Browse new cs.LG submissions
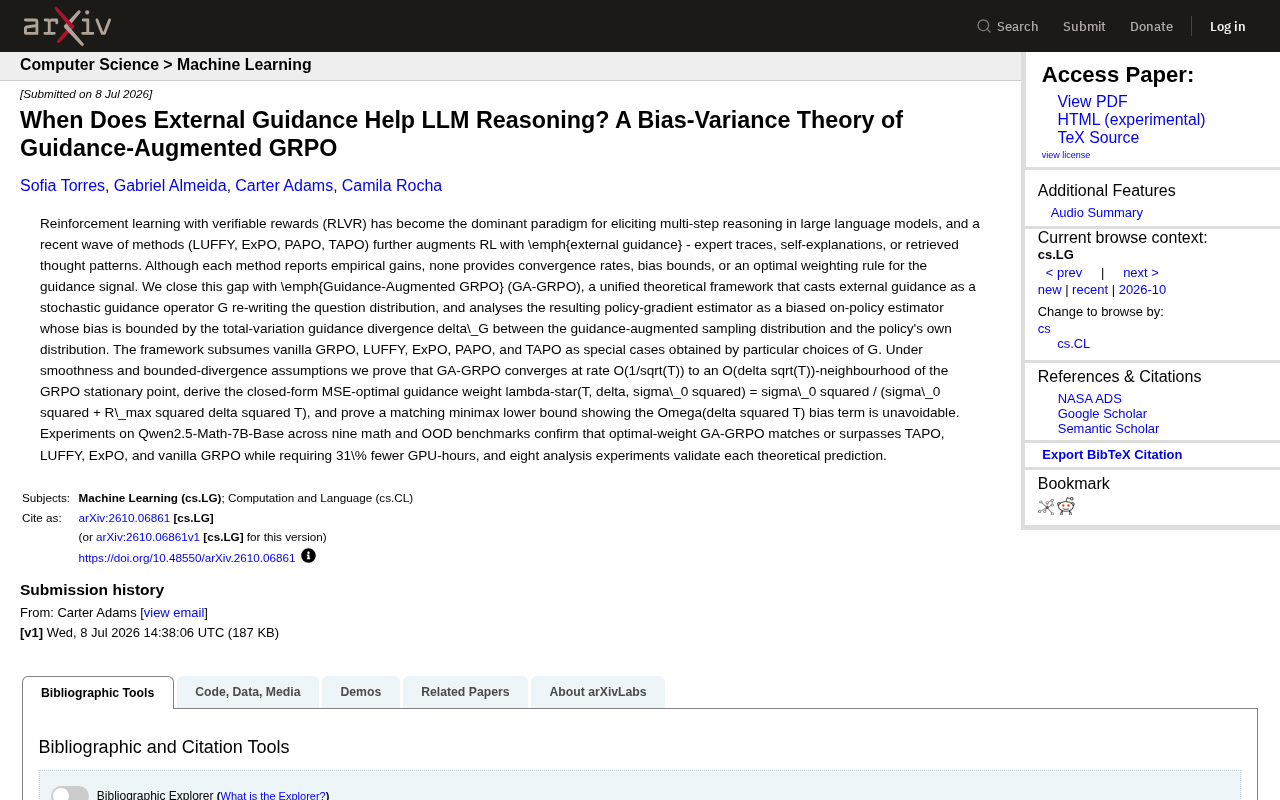The image size is (1280, 800). pos(1050,290)
